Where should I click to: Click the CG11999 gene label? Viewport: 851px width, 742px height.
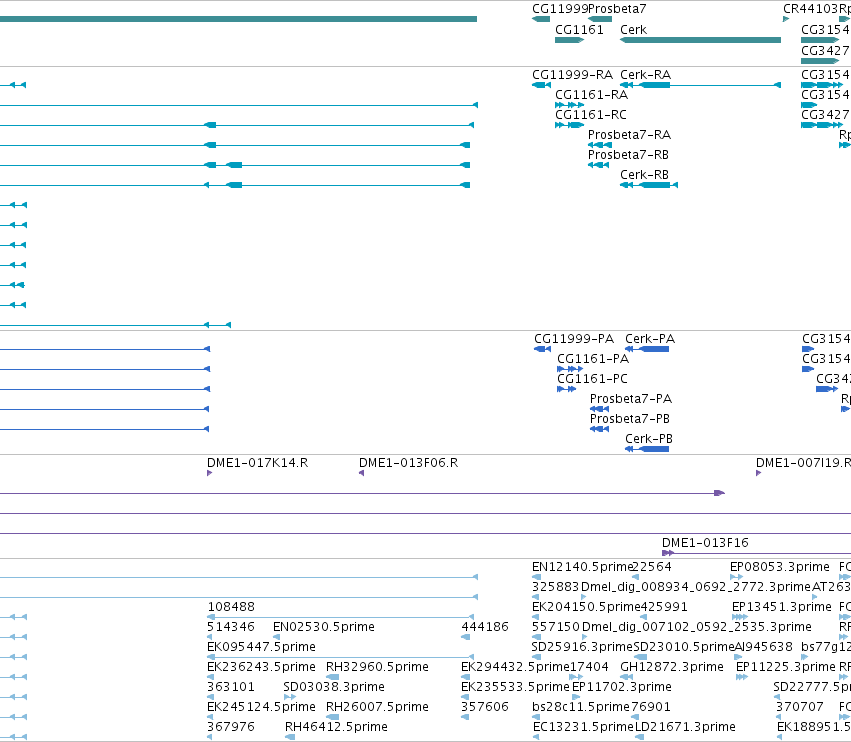pos(560,9)
